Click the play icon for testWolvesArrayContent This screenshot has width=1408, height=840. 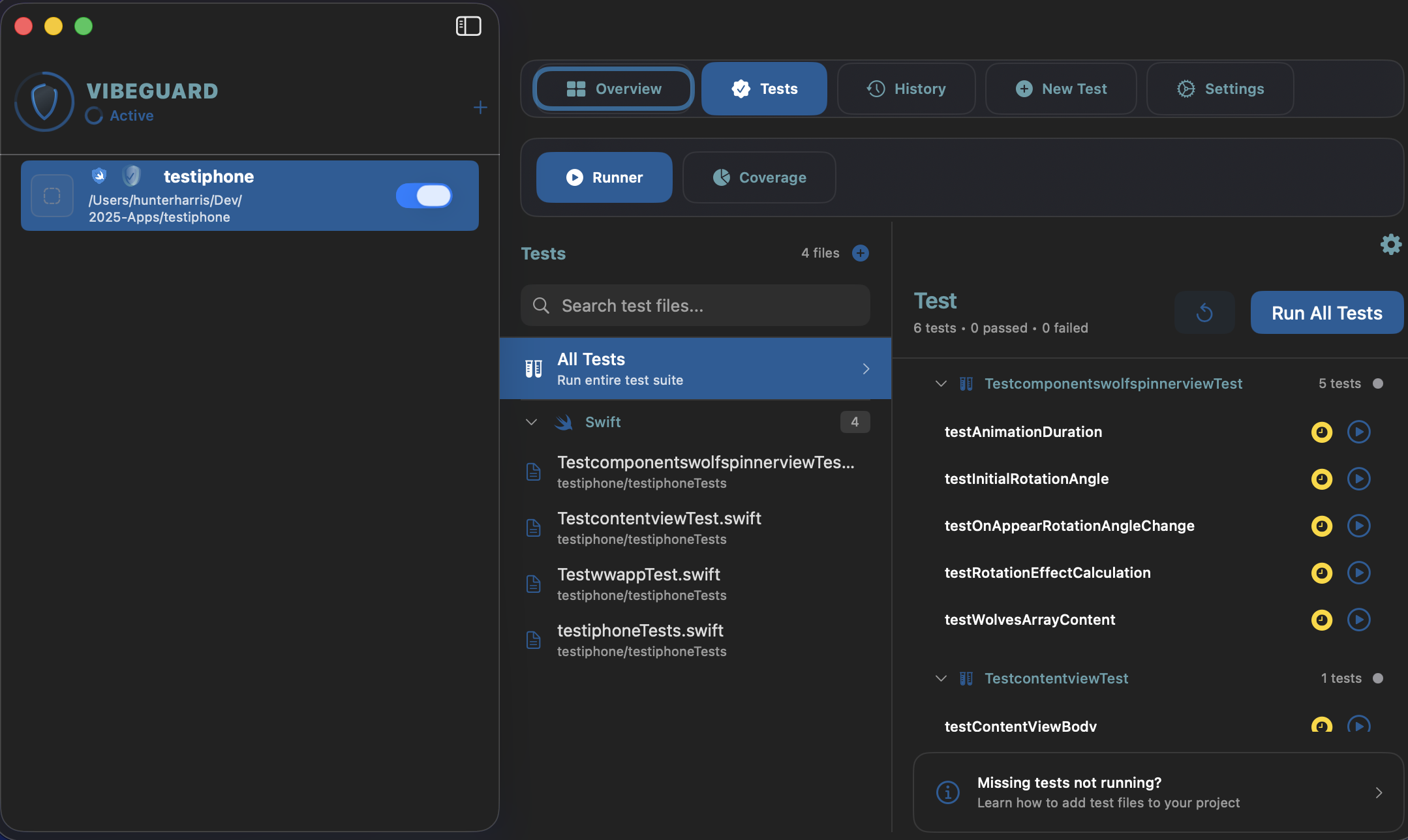point(1358,620)
